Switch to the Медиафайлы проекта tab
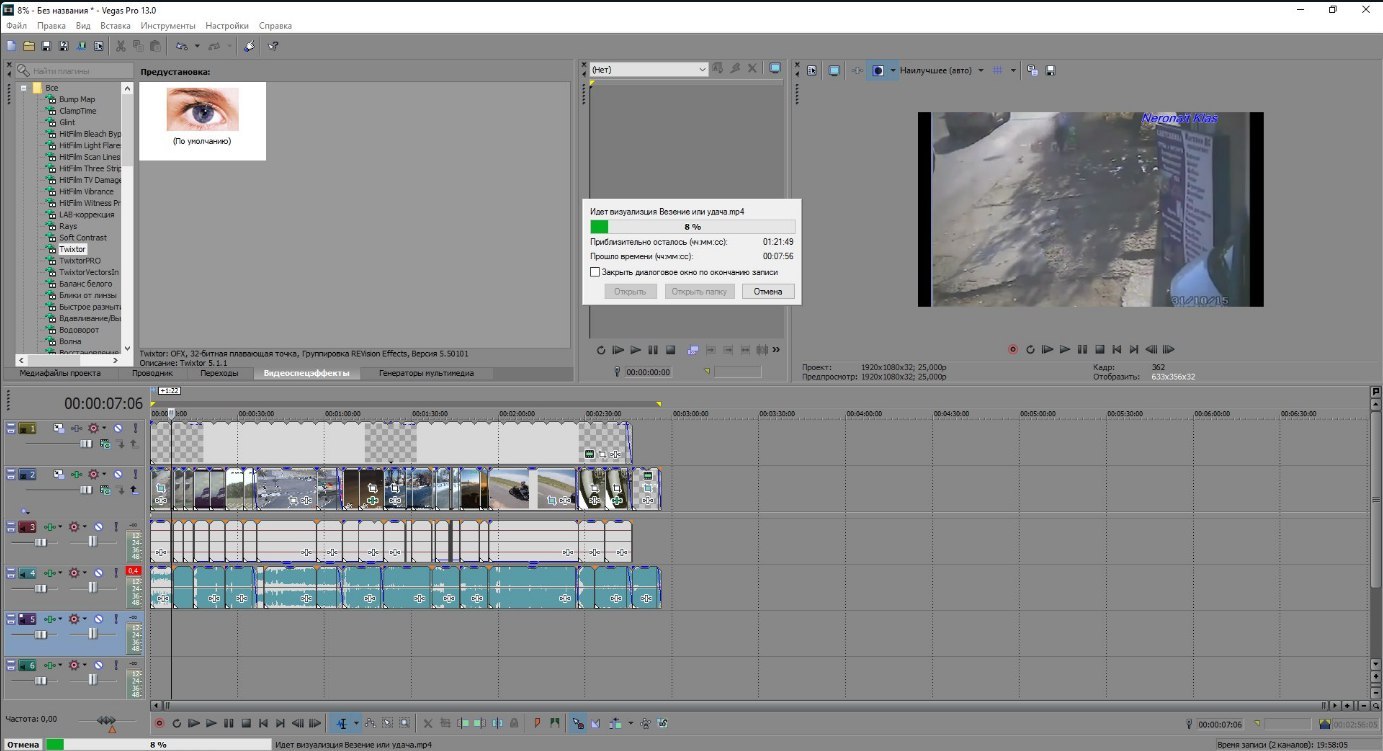This screenshot has height=751, width=1383. pos(58,373)
